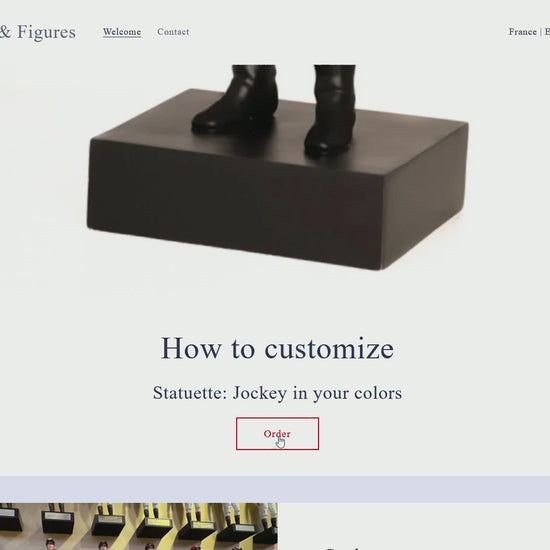Switch site language to France
The image size is (550, 550).
[523, 32]
